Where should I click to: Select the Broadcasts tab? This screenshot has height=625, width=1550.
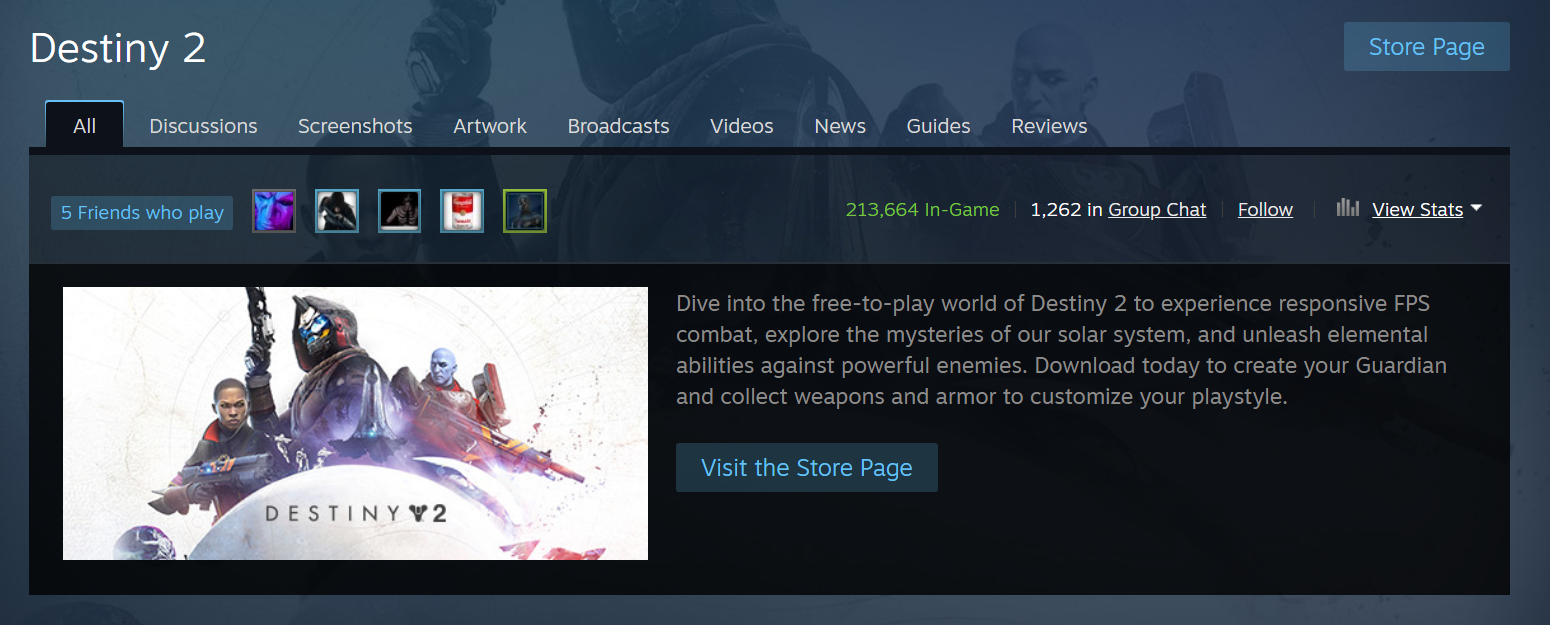click(618, 126)
